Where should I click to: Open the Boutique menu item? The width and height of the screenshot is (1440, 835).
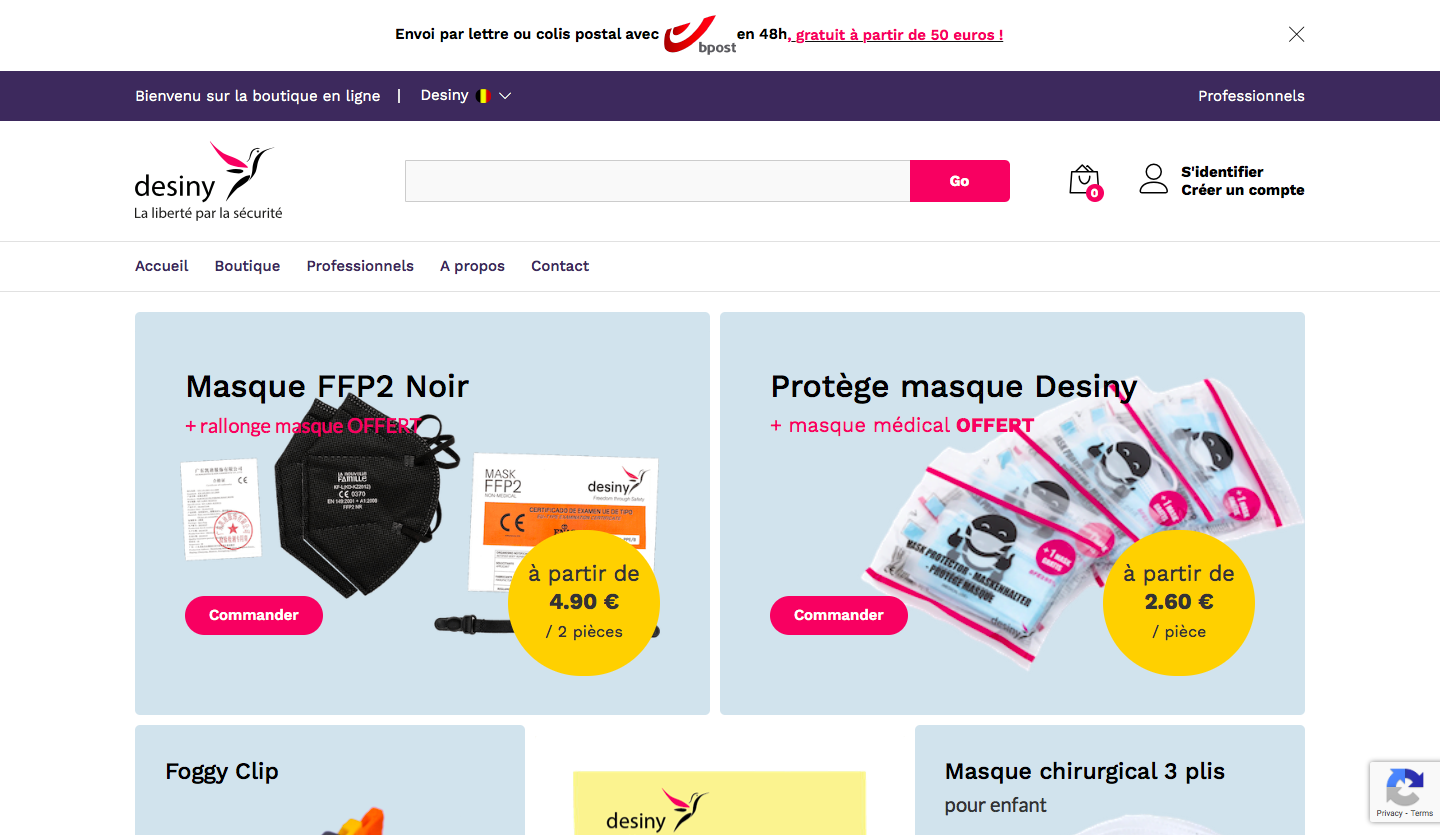(247, 266)
